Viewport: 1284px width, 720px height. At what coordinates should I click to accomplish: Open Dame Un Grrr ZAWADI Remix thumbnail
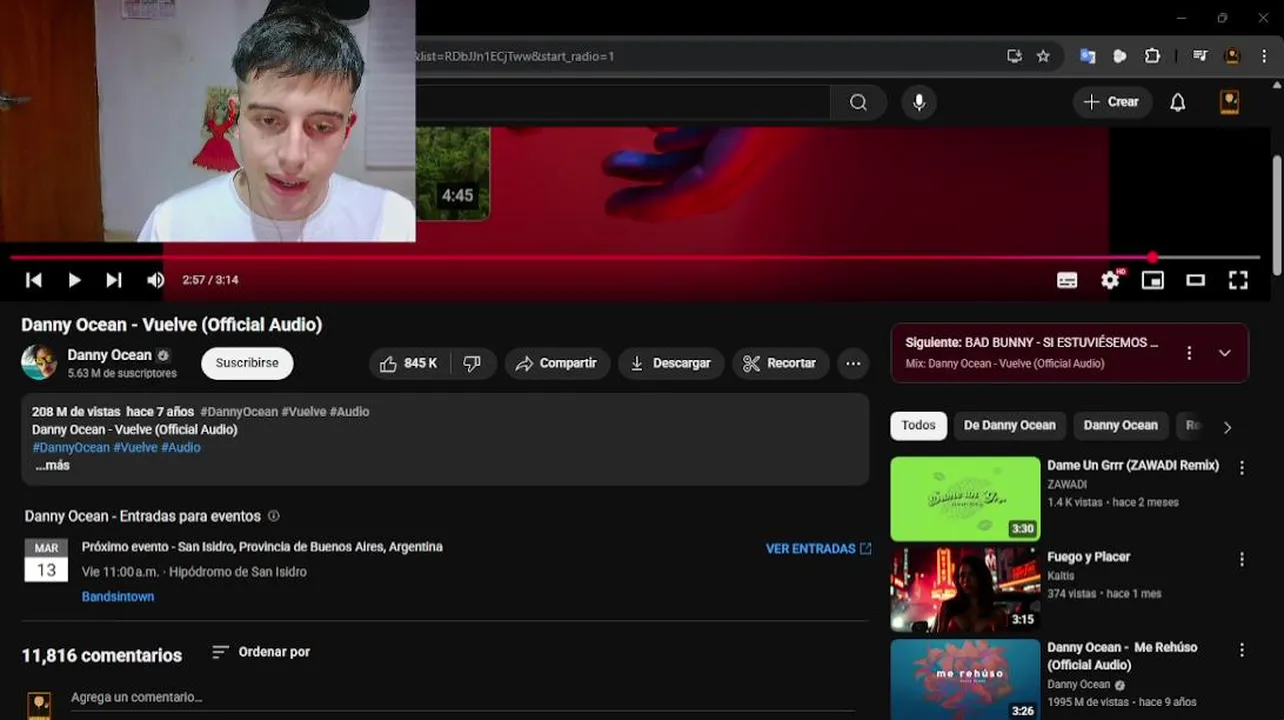[x=965, y=499]
